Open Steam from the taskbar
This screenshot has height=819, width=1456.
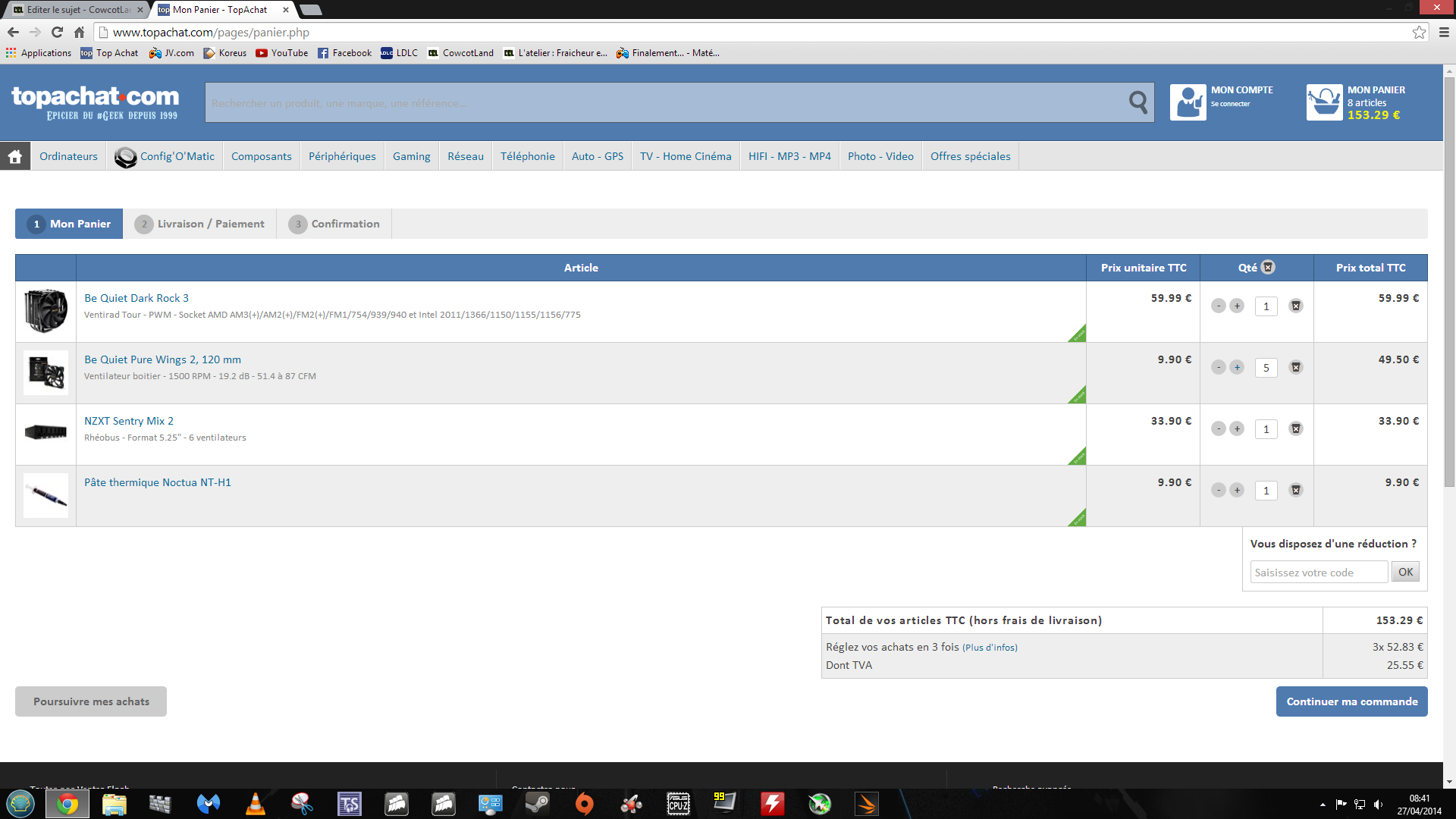click(538, 804)
